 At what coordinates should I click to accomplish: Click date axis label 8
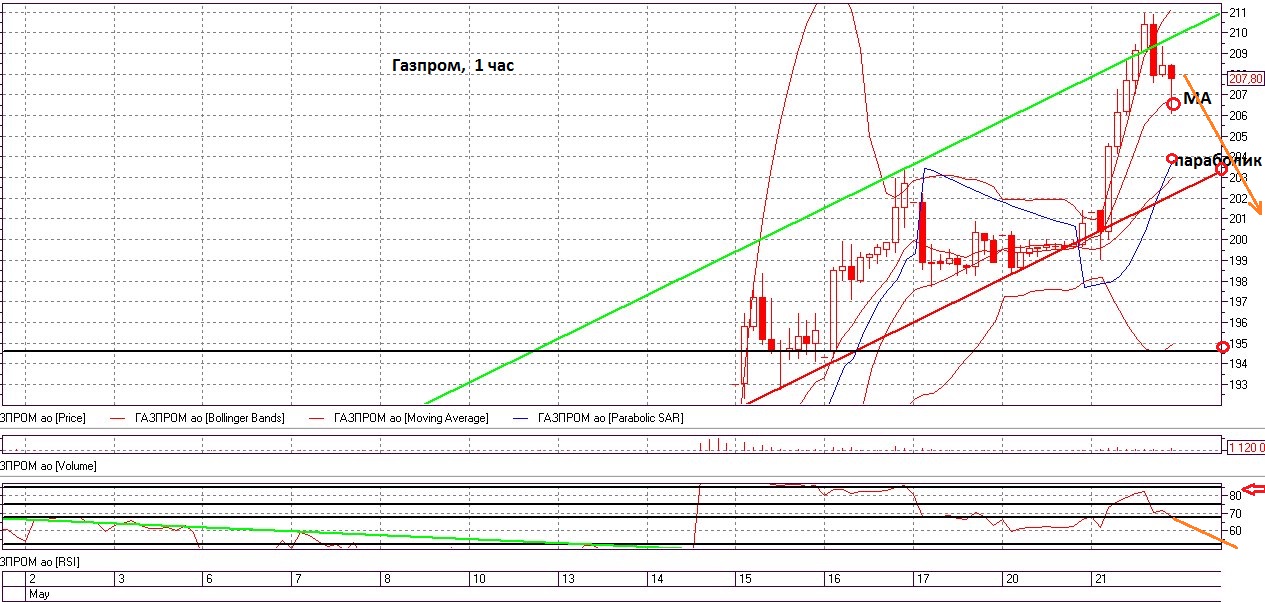pos(386,579)
